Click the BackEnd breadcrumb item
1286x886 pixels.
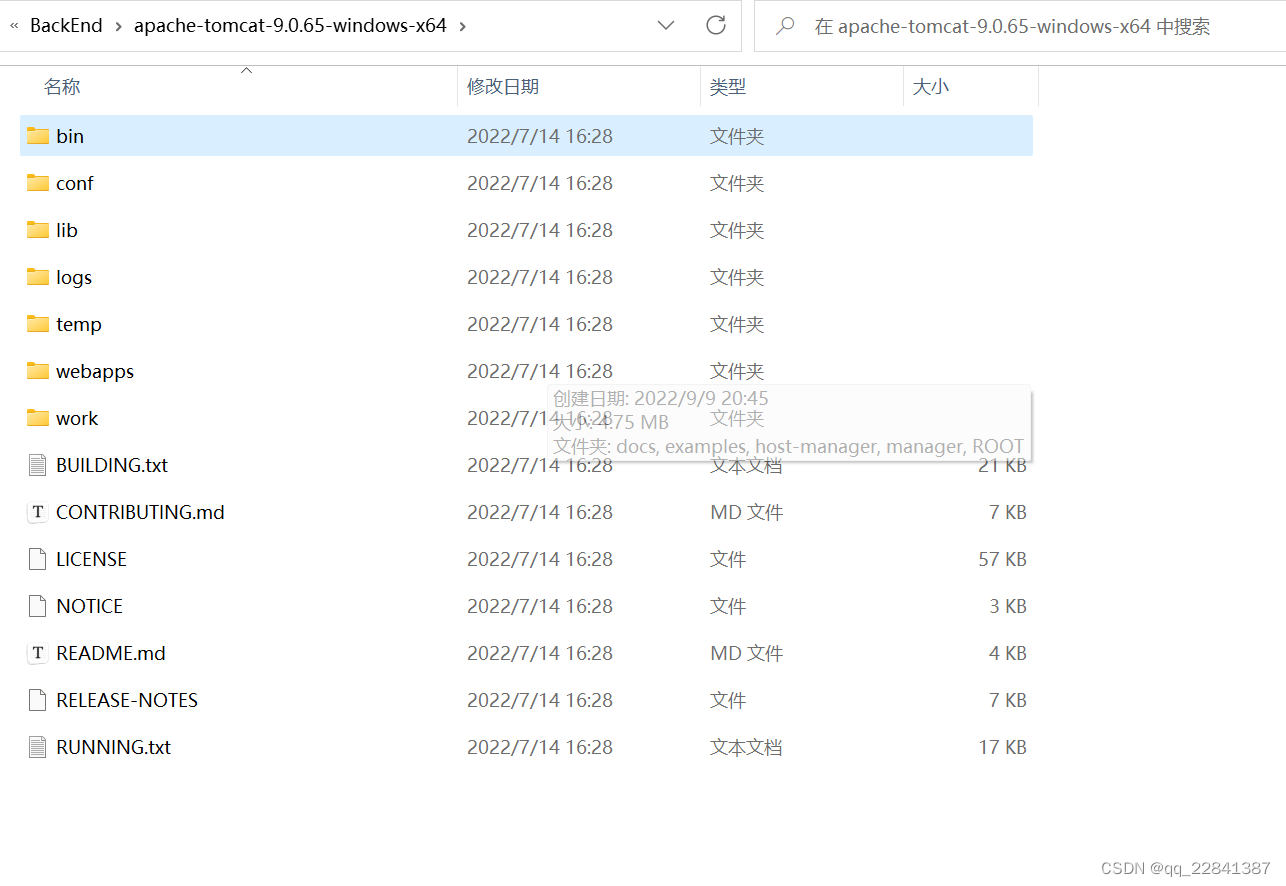pyautogui.click(x=64, y=25)
